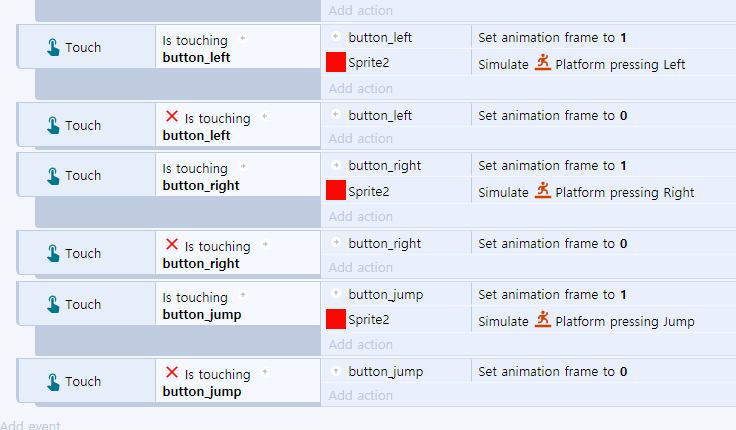Image resolution: width=736 pixels, height=430 pixels.
Task: Click Touch icon in button_left touching event
Action: [x=53, y=47]
